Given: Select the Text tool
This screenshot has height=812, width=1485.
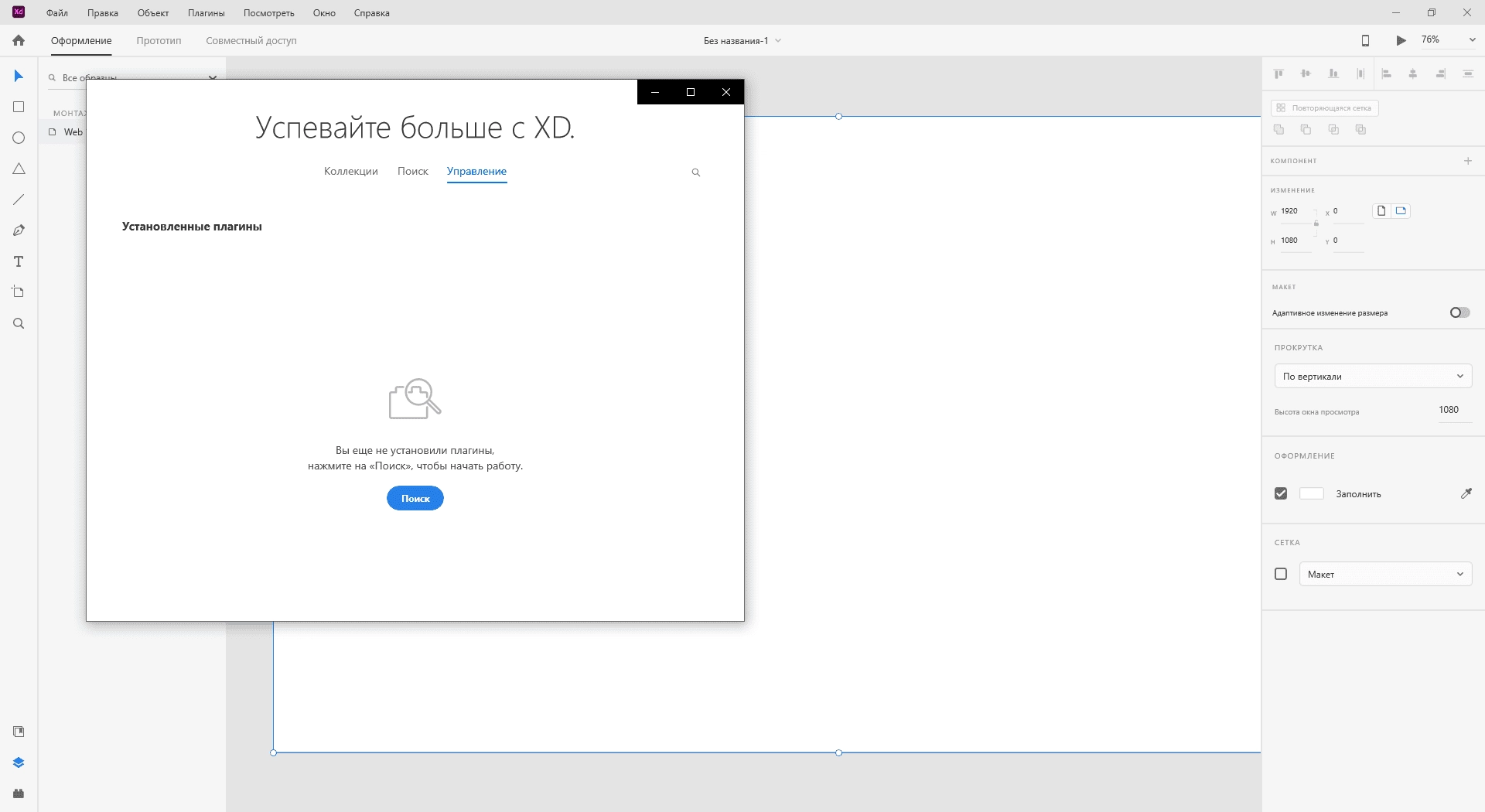Looking at the screenshot, I should point(19,261).
